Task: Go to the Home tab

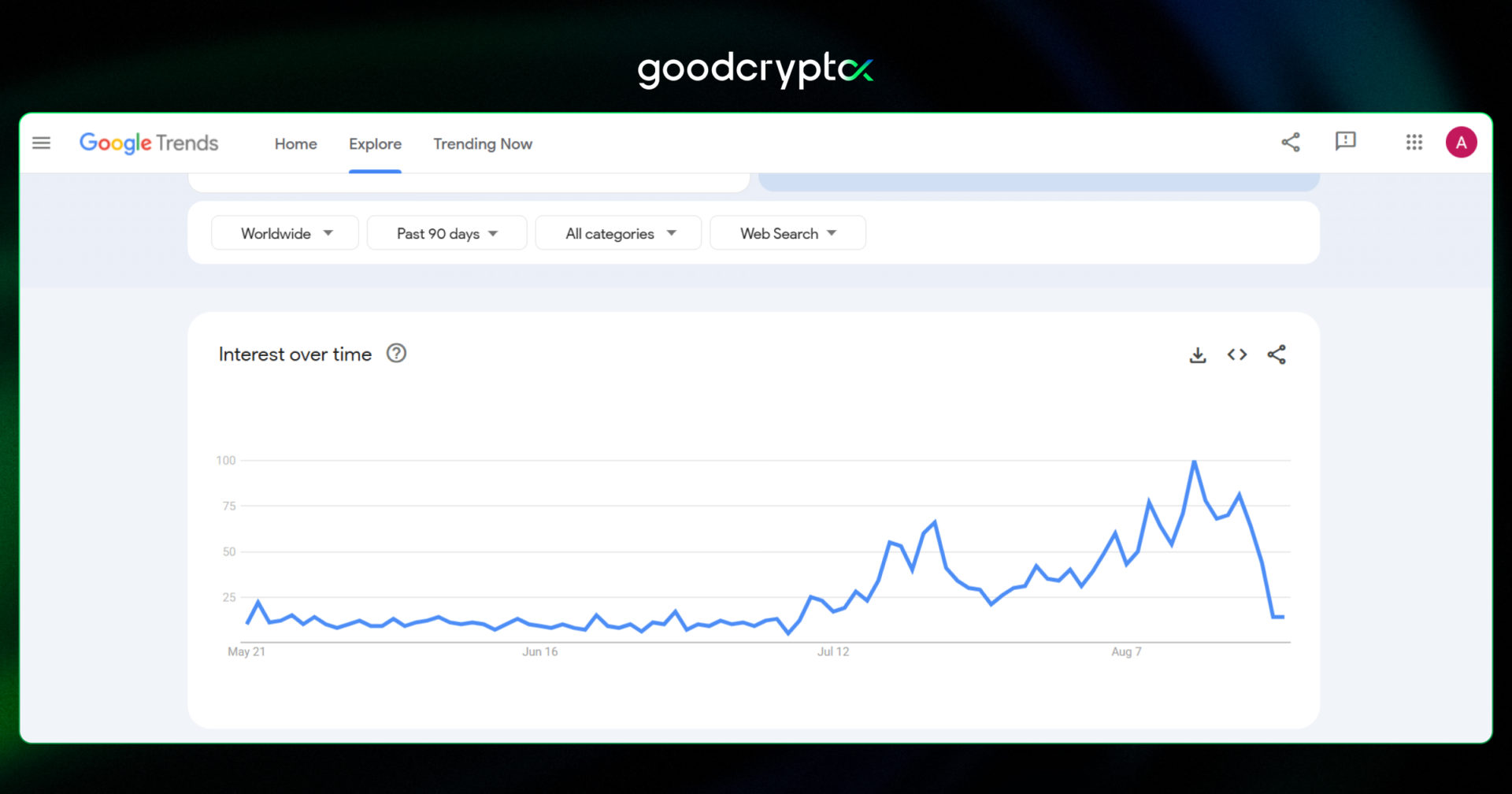Action: tap(295, 144)
